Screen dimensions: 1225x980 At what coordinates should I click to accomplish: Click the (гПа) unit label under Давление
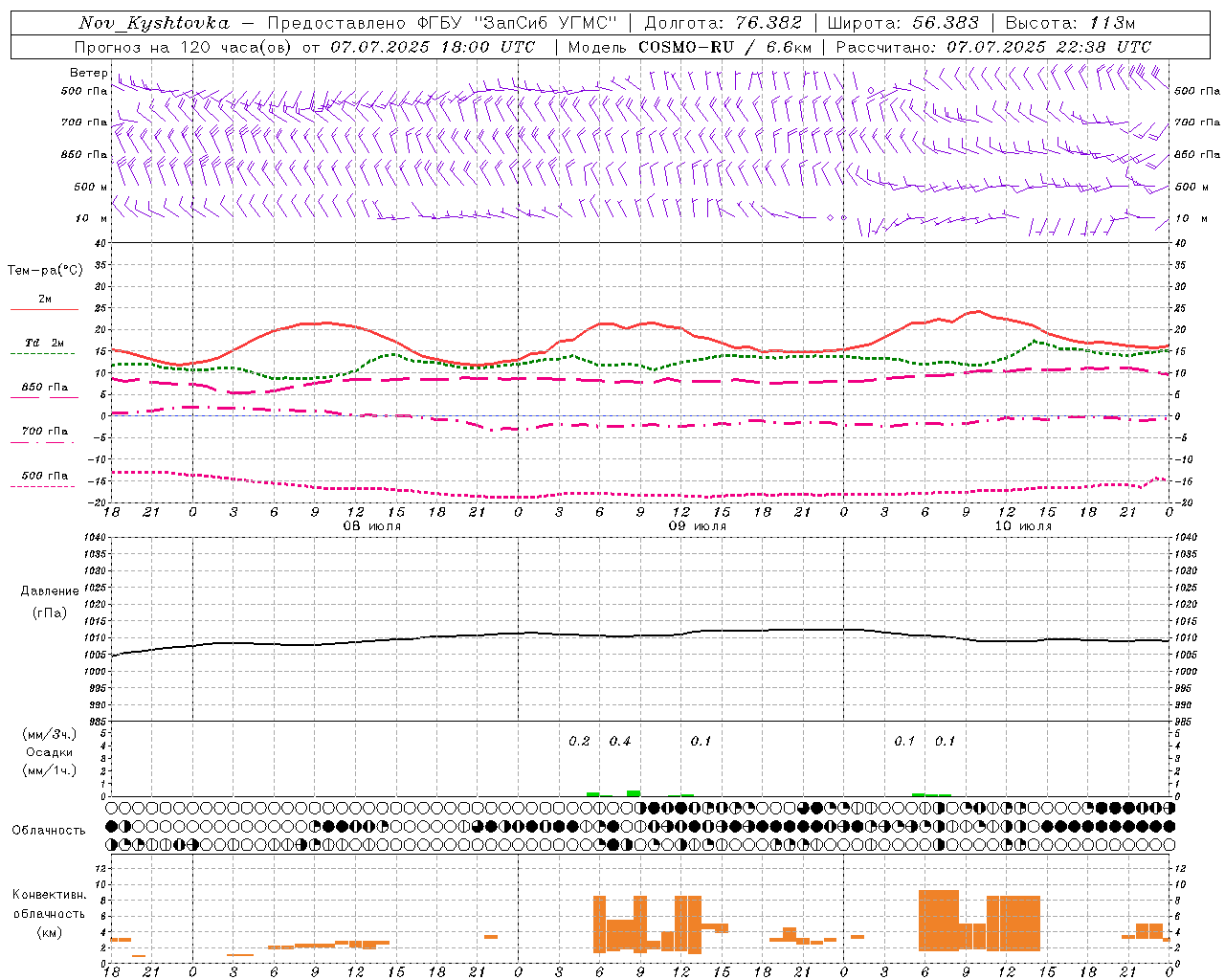point(50,612)
